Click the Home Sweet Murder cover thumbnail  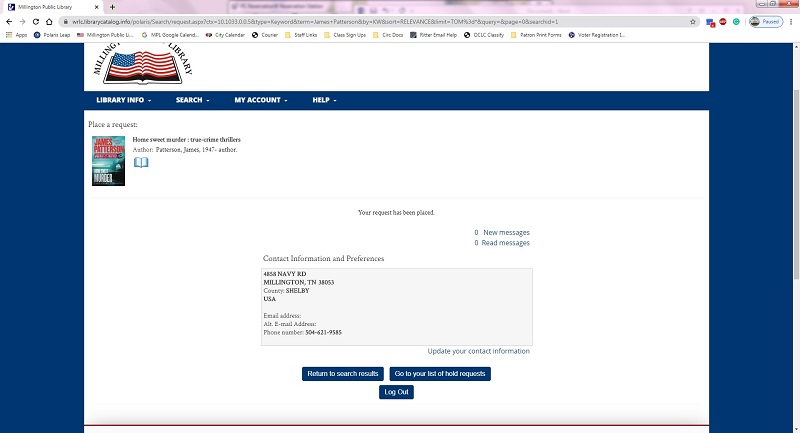pos(108,160)
